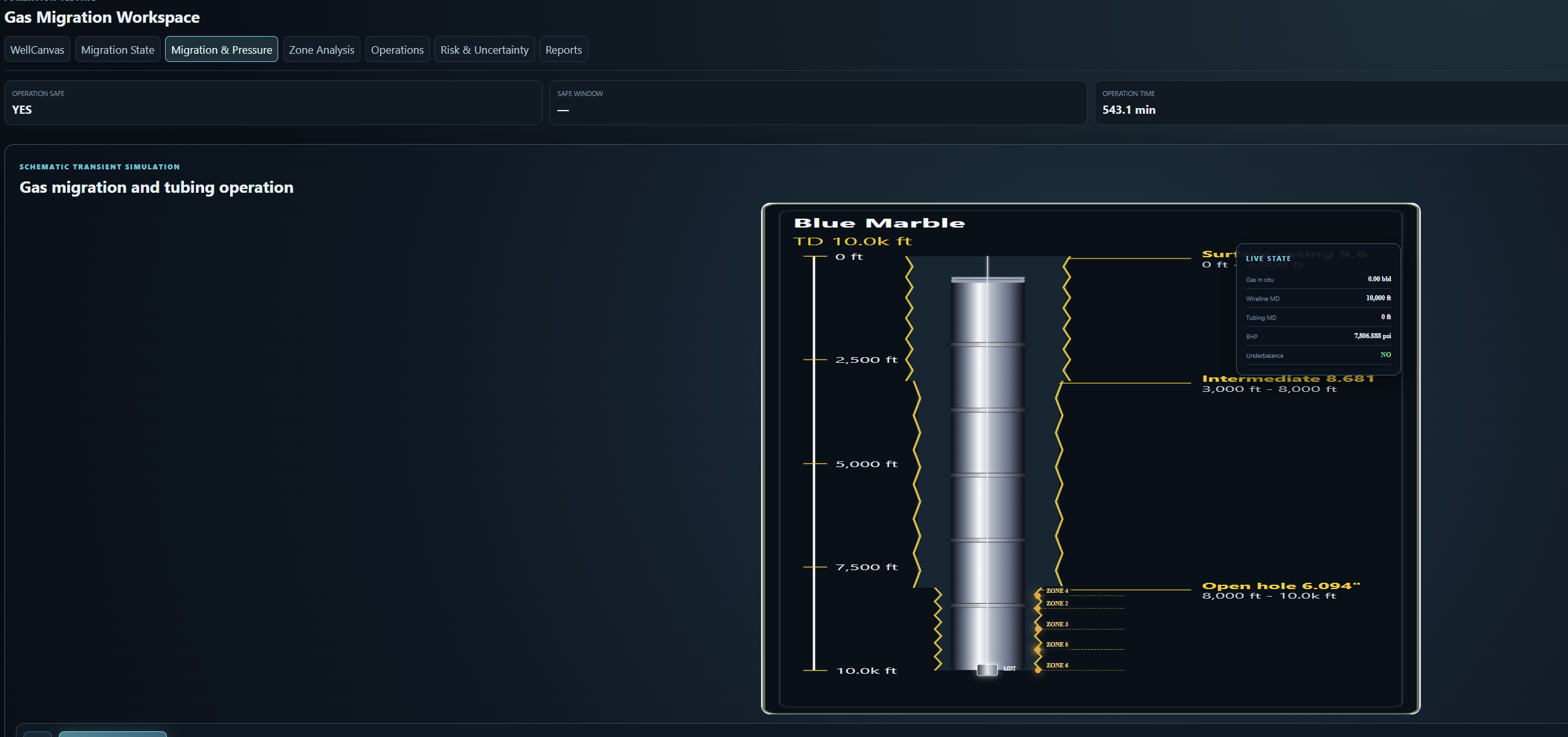Click the MDT tool at well bottom

coord(987,669)
